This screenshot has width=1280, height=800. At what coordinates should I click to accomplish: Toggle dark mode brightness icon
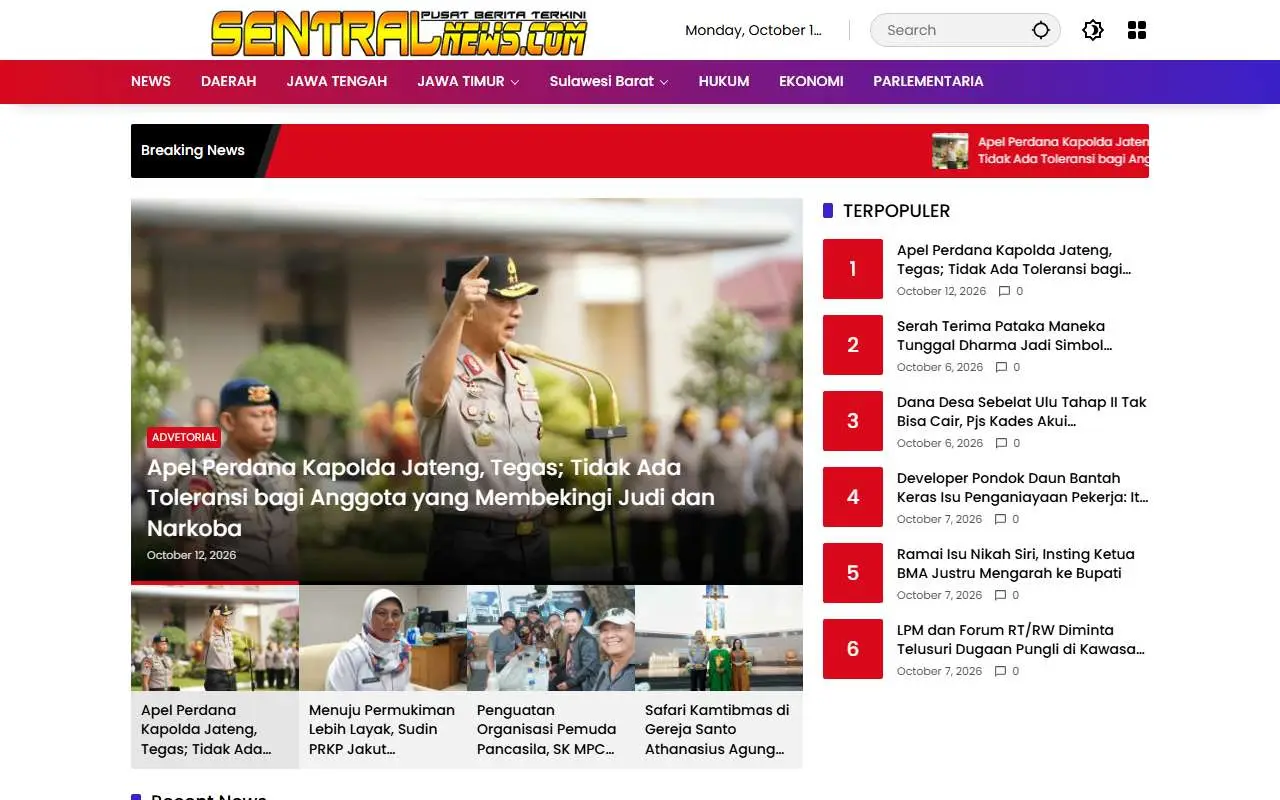(1093, 30)
